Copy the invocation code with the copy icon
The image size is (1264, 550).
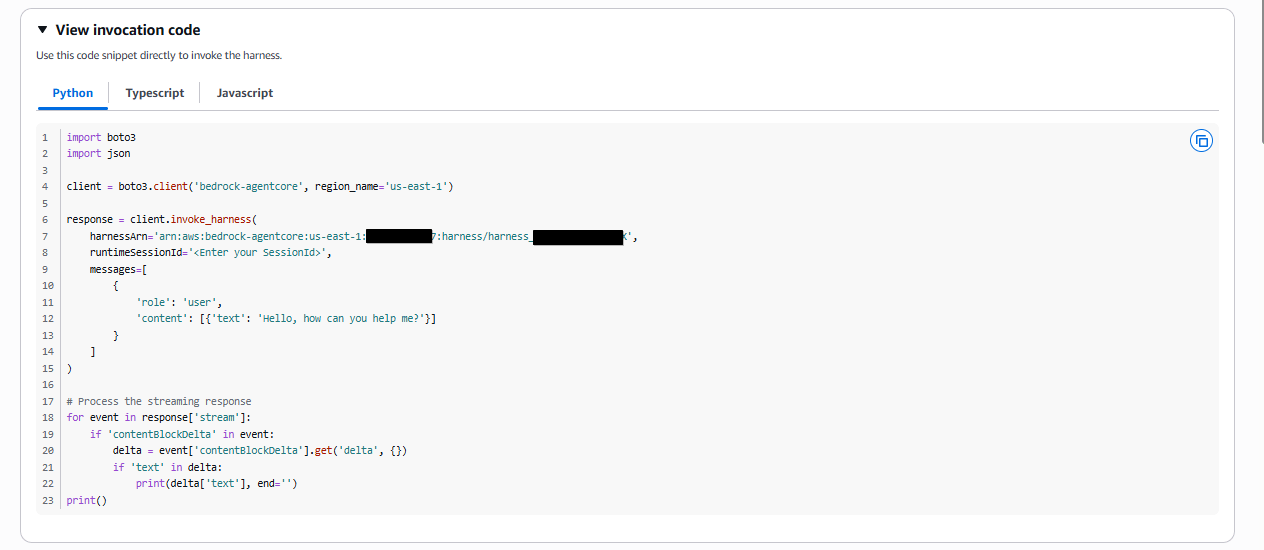click(1201, 141)
